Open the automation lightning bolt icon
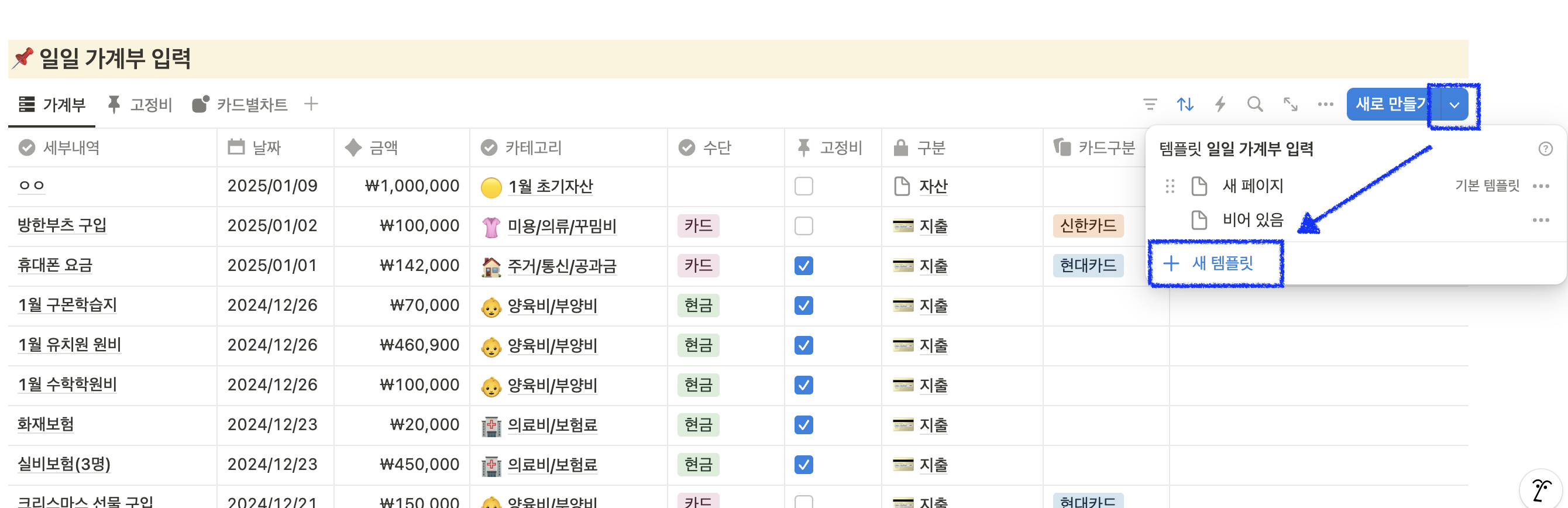 pos(1220,104)
